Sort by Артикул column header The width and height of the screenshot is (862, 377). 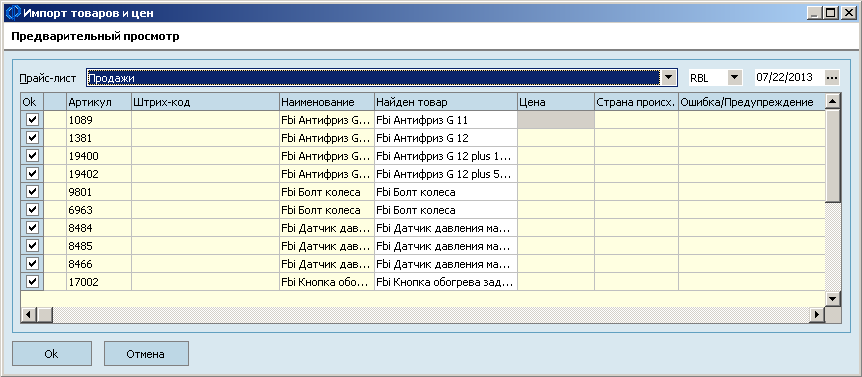coord(98,102)
